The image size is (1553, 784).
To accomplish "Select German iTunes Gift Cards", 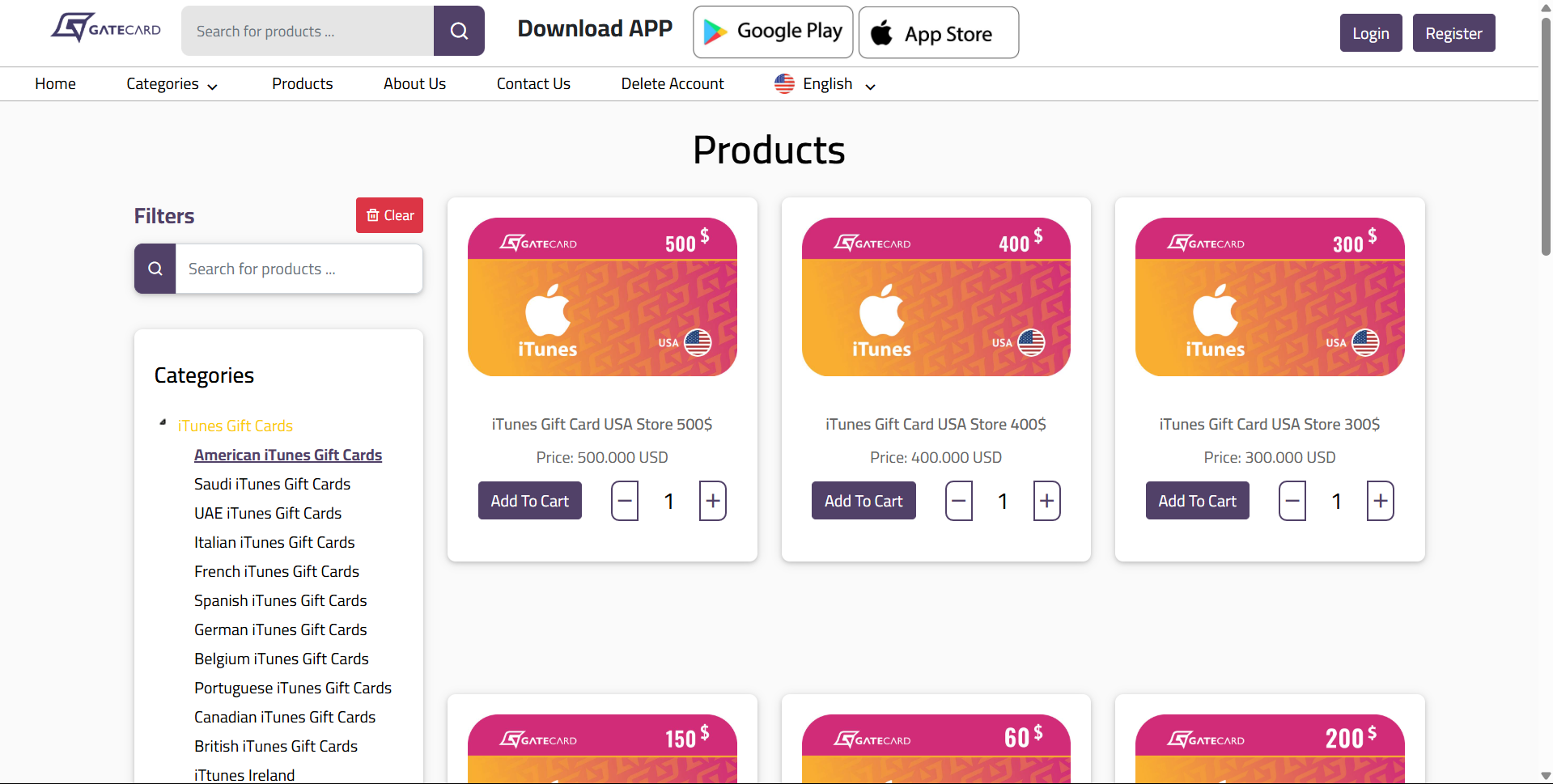I will [281, 629].
